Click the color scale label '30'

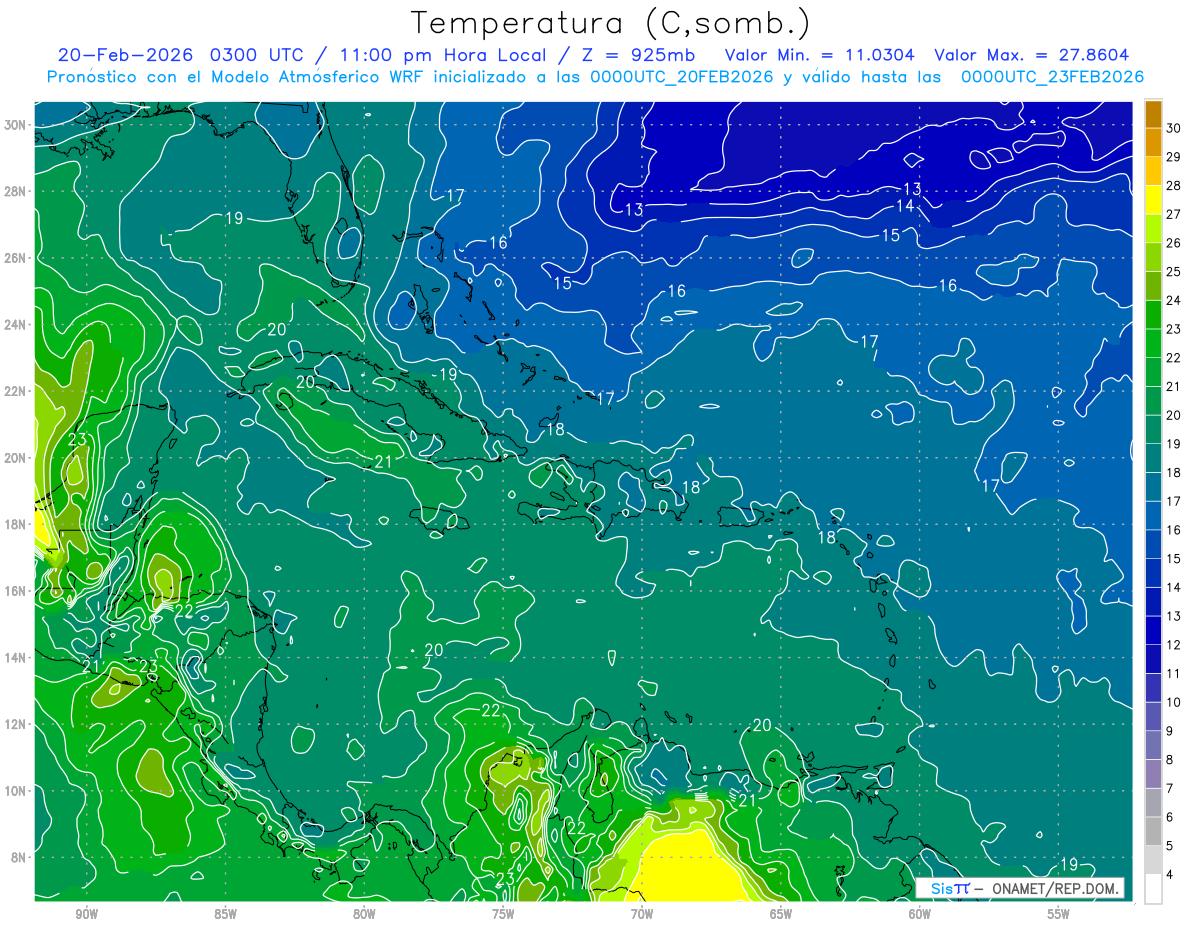tap(1174, 128)
